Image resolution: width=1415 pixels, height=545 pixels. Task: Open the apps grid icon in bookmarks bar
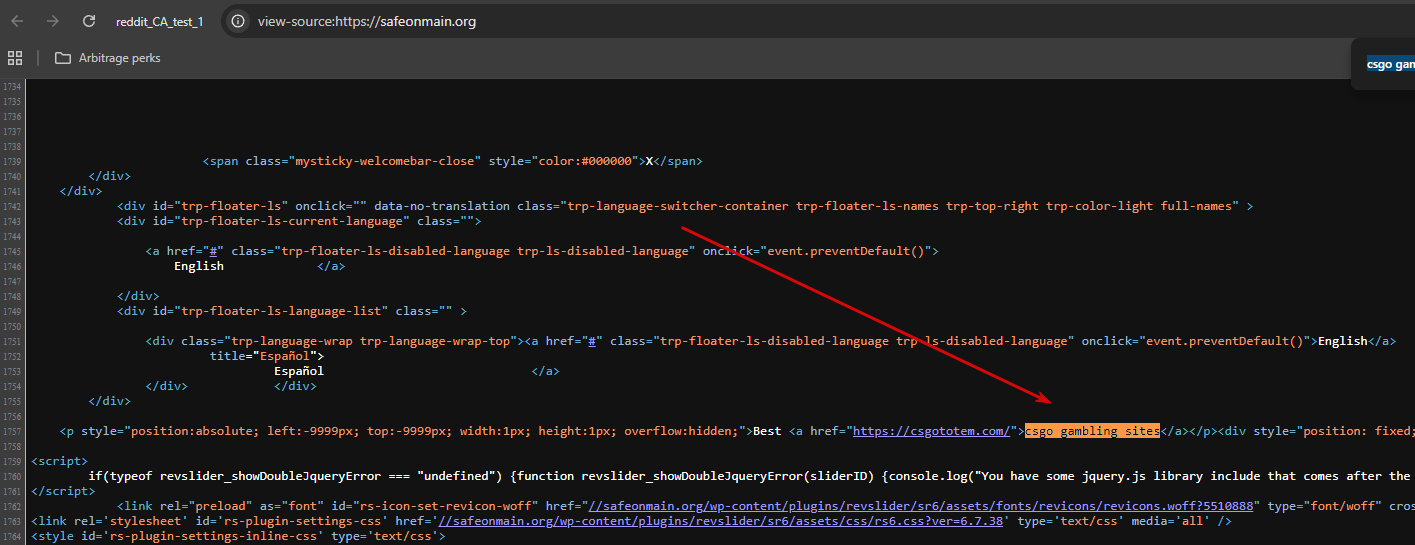[15, 58]
